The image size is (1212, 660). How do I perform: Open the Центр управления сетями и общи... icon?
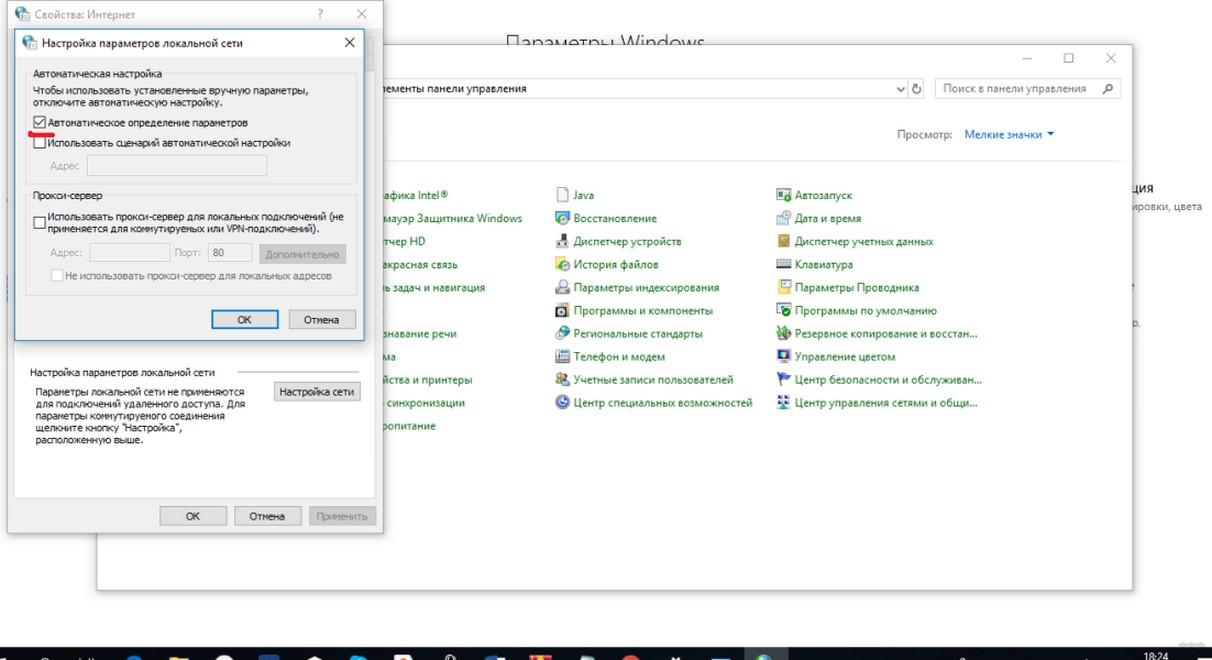coord(784,402)
